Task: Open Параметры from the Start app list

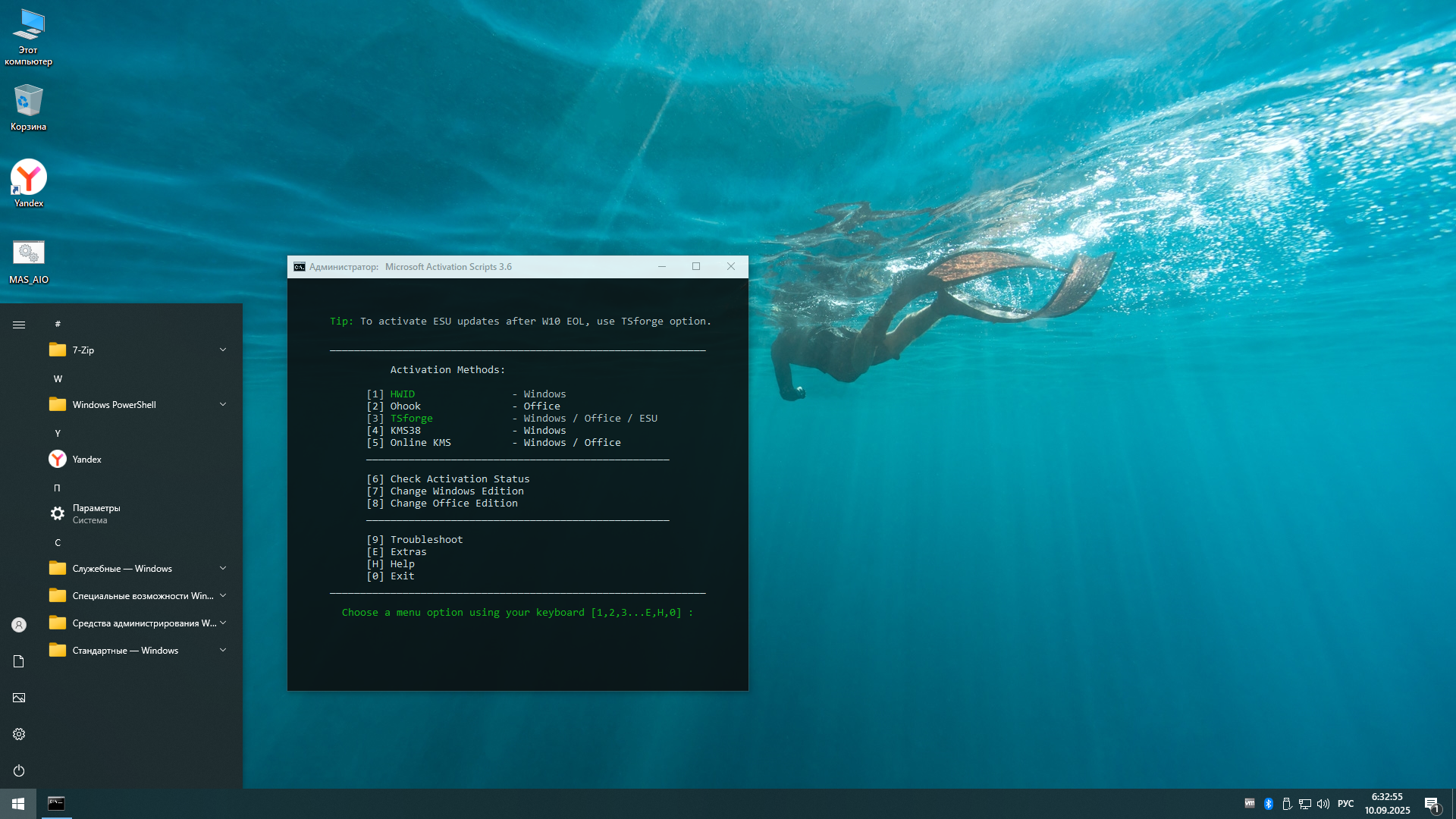Action: (96, 513)
